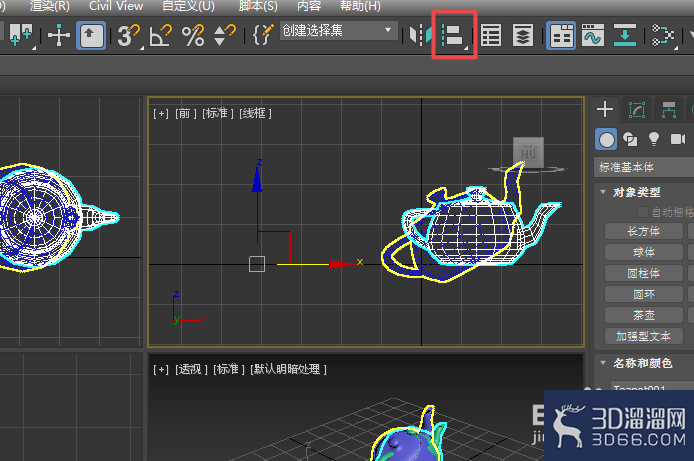
Task: Click the icon right of Curve Editor
Action: point(625,35)
